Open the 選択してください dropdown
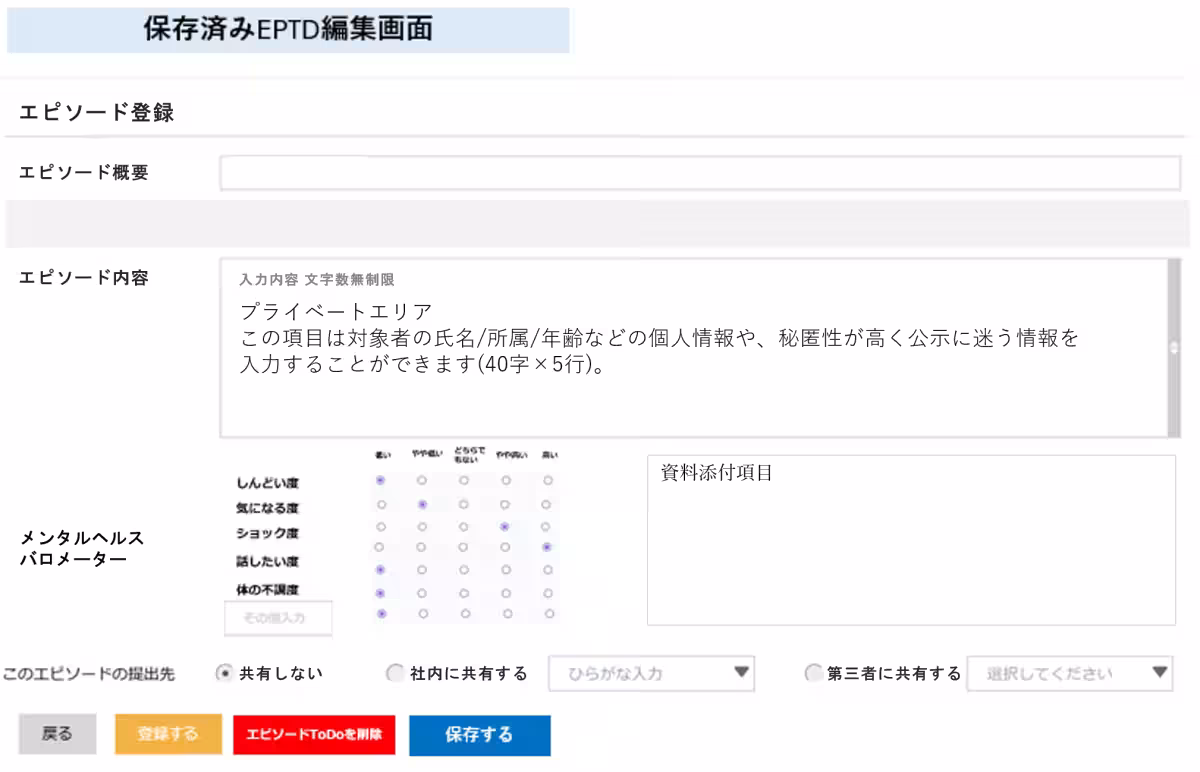Screen dimensions: 1200x772 pos(1068,673)
